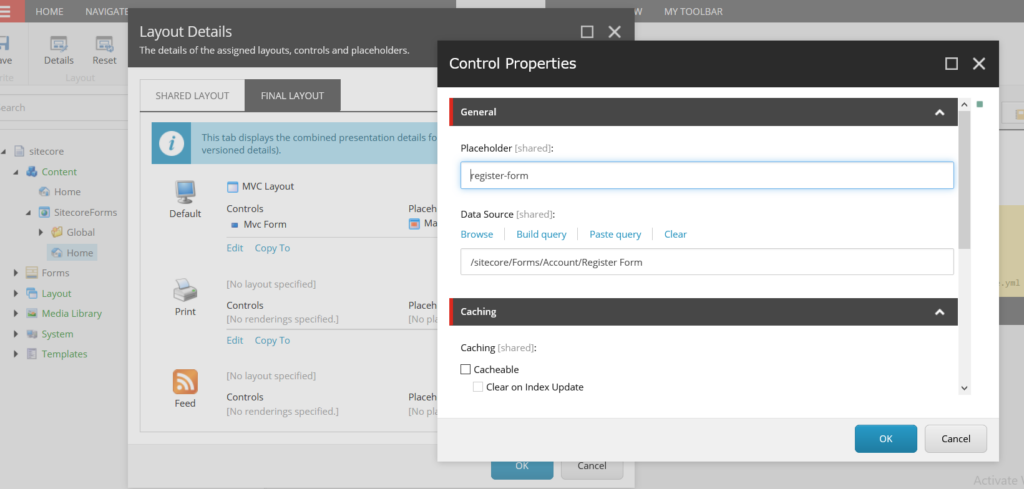Screen dimensions: 1024x489
Task: Click Edit under Print device
Action: (234, 340)
